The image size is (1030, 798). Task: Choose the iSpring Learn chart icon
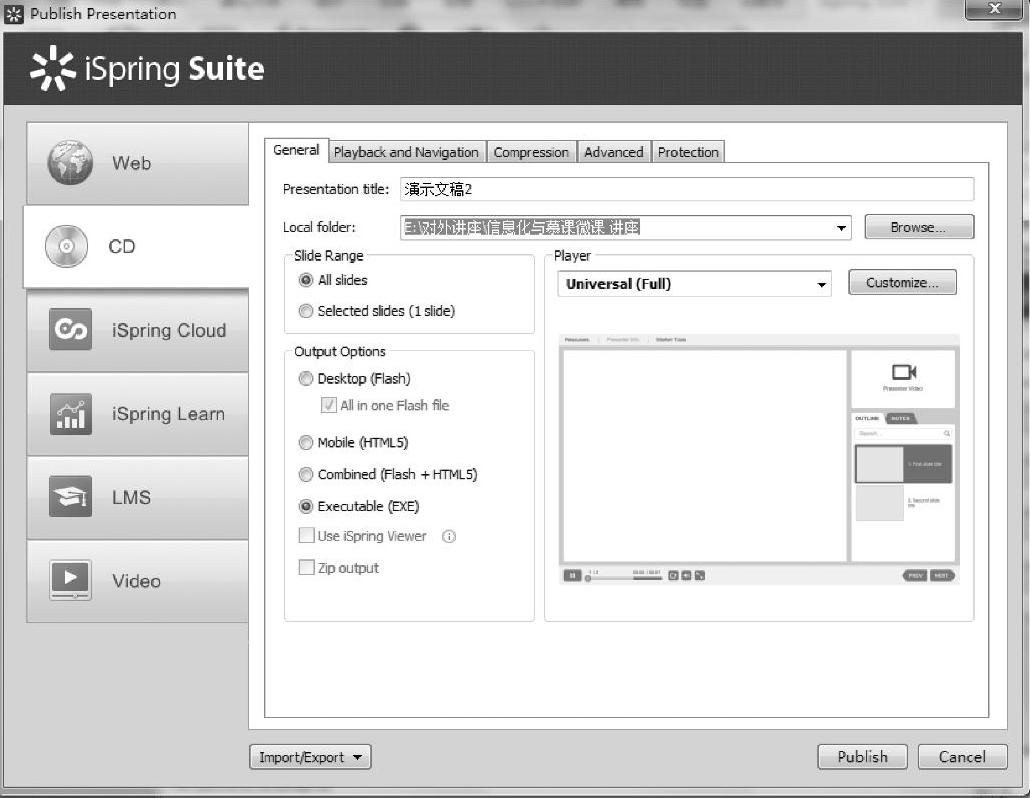70,413
